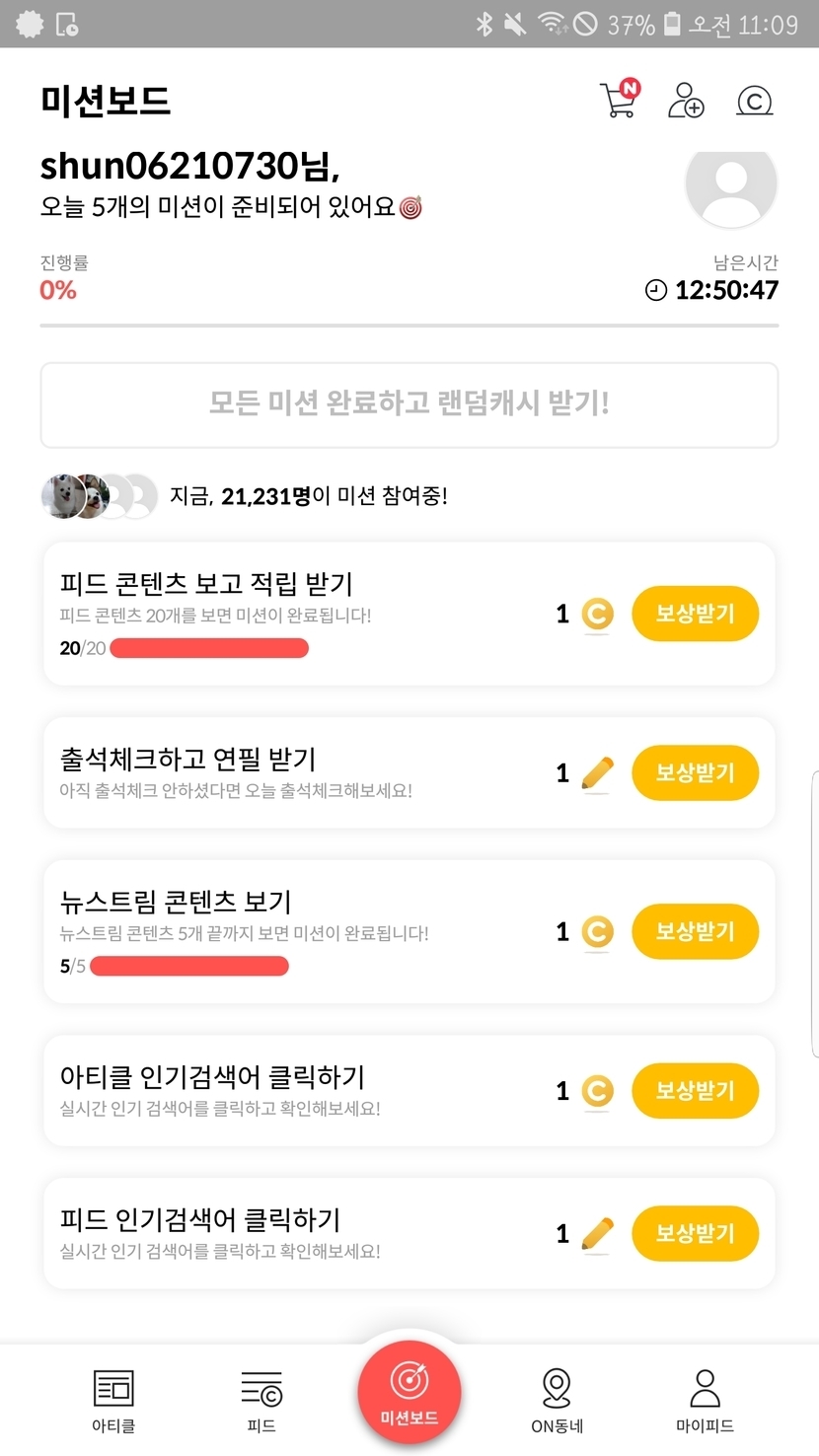Open the ON동네 location tab
Screen dimensions: 819x1456
coord(557,1400)
